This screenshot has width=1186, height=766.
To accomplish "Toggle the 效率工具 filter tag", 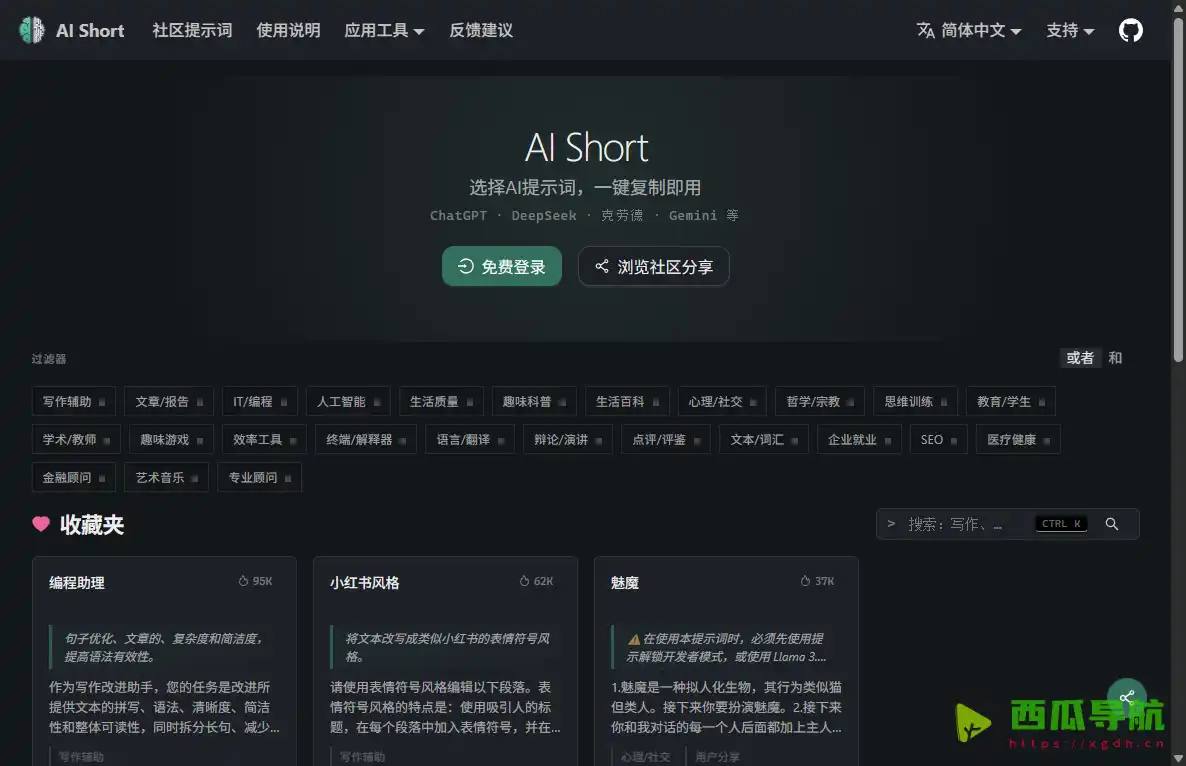I will pyautogui.click(x=264, y=439).
